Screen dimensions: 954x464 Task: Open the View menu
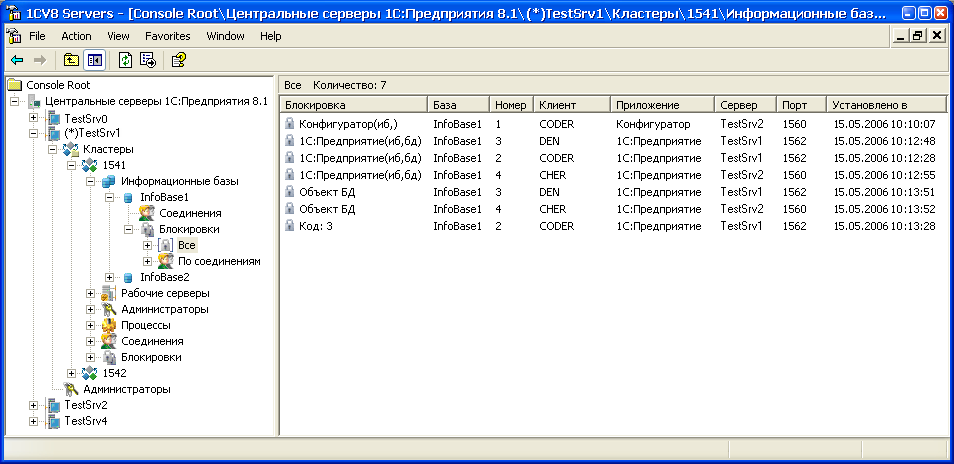[x=119, y=36]
